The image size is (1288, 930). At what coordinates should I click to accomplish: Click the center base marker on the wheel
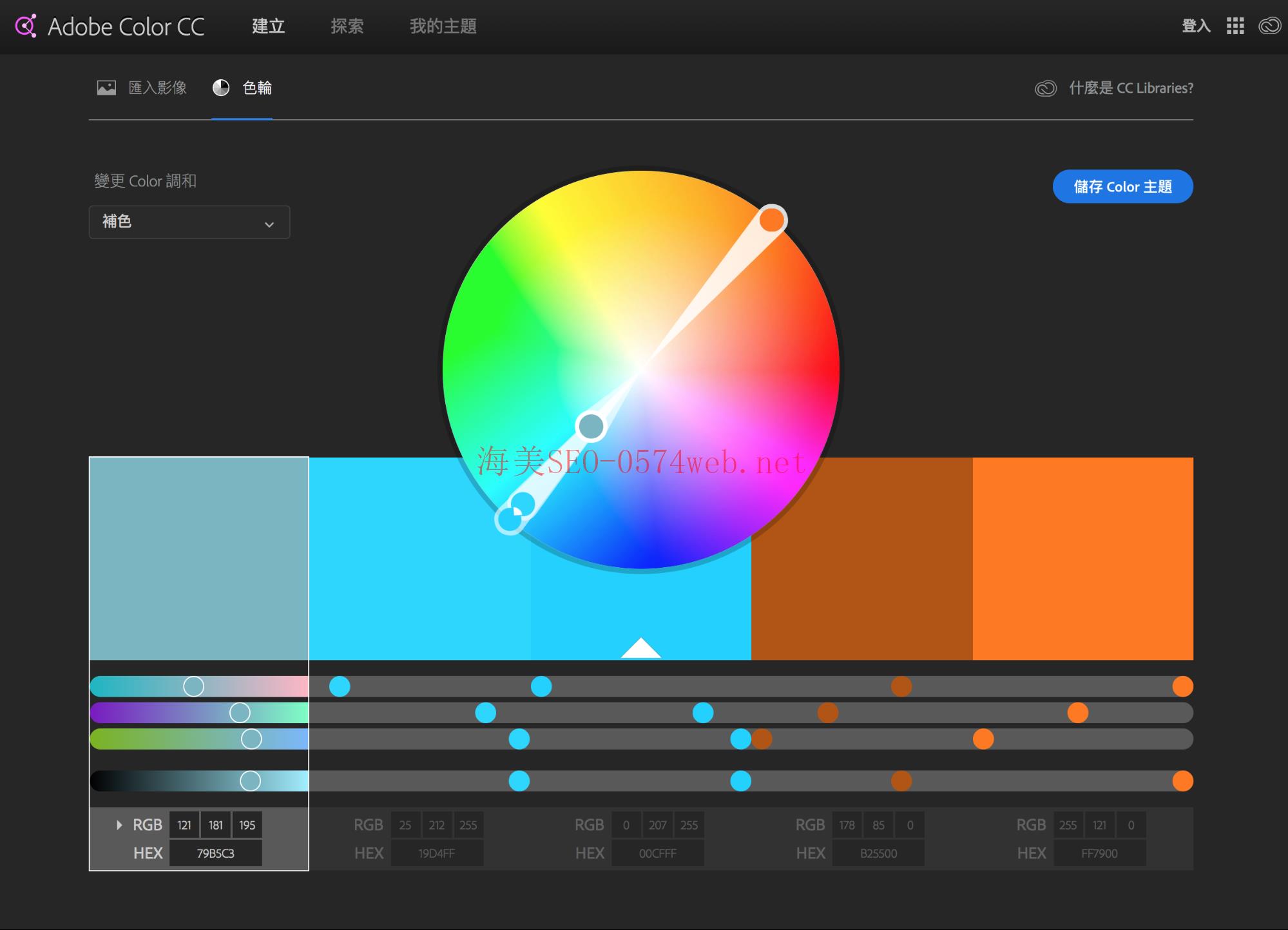(590, 426)
